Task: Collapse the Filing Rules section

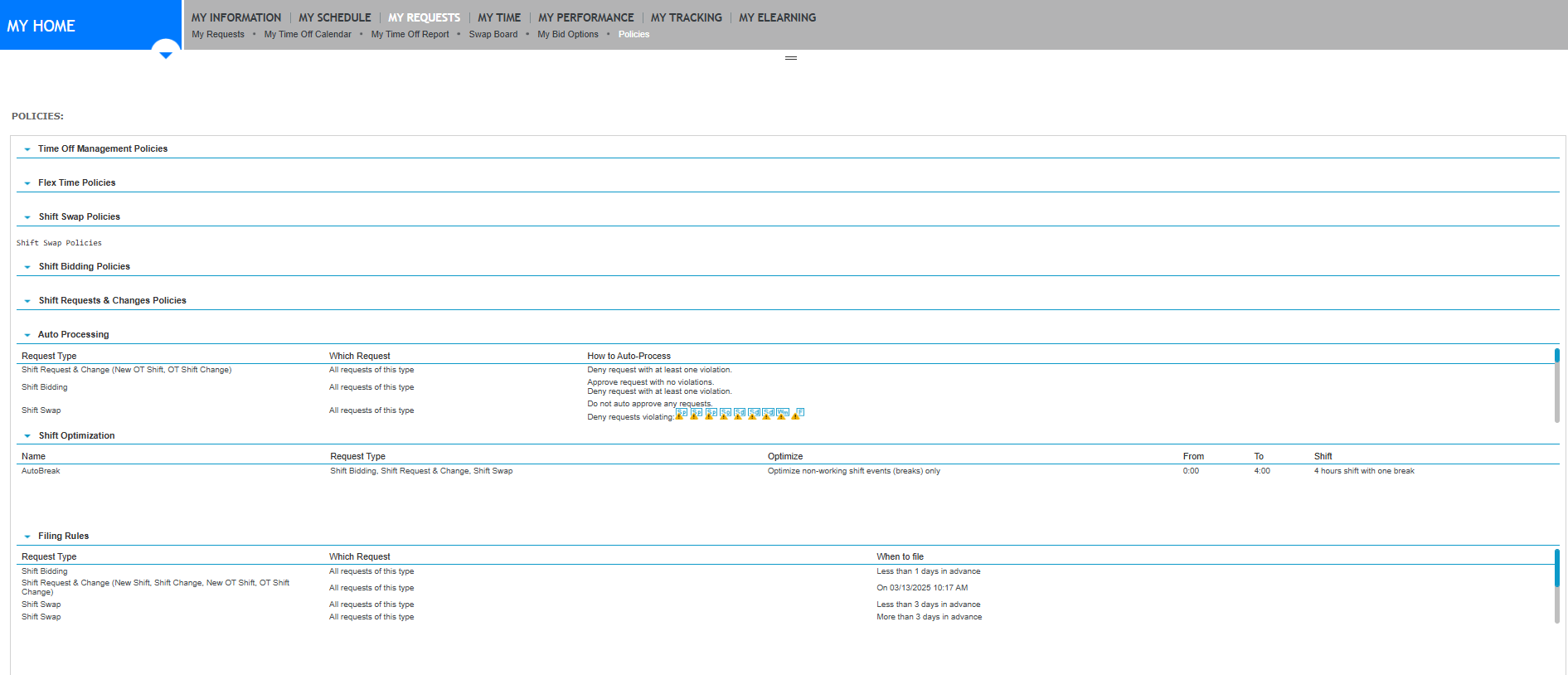Action: pyautogui.click(x=27, y=537)
